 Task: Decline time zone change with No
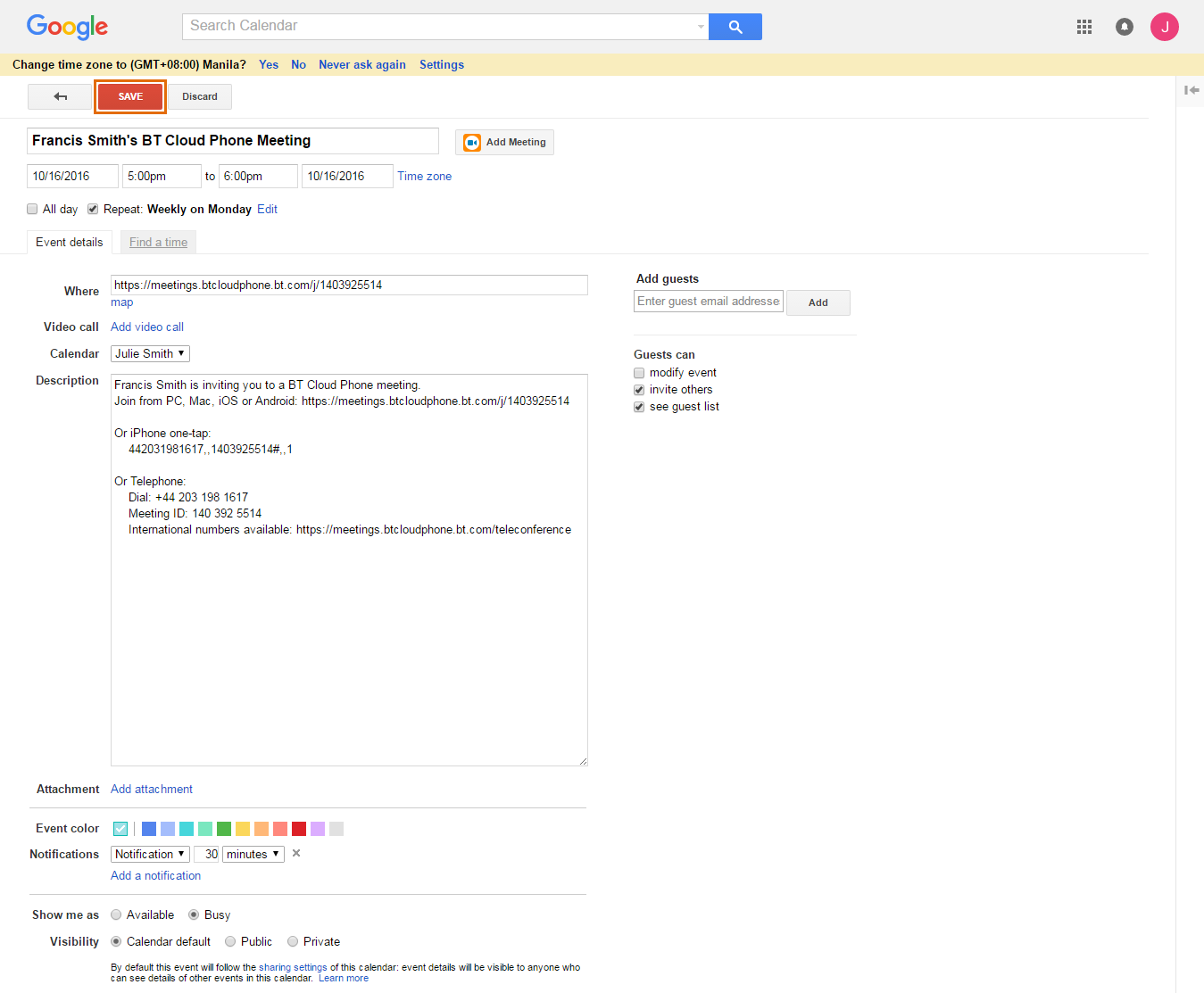click(x=298, y=64)
